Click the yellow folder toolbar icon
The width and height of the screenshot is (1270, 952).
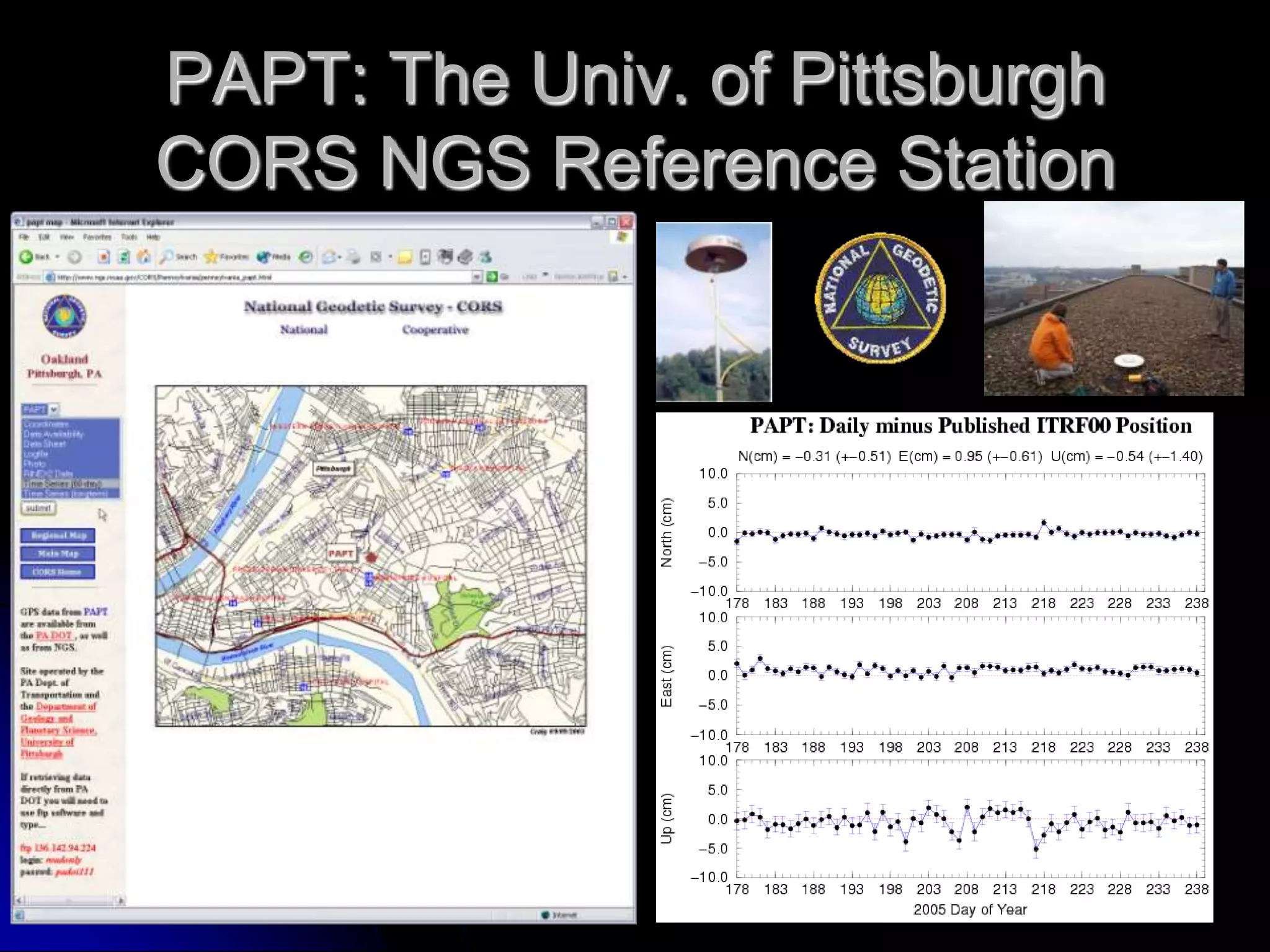tap(405, 257)
